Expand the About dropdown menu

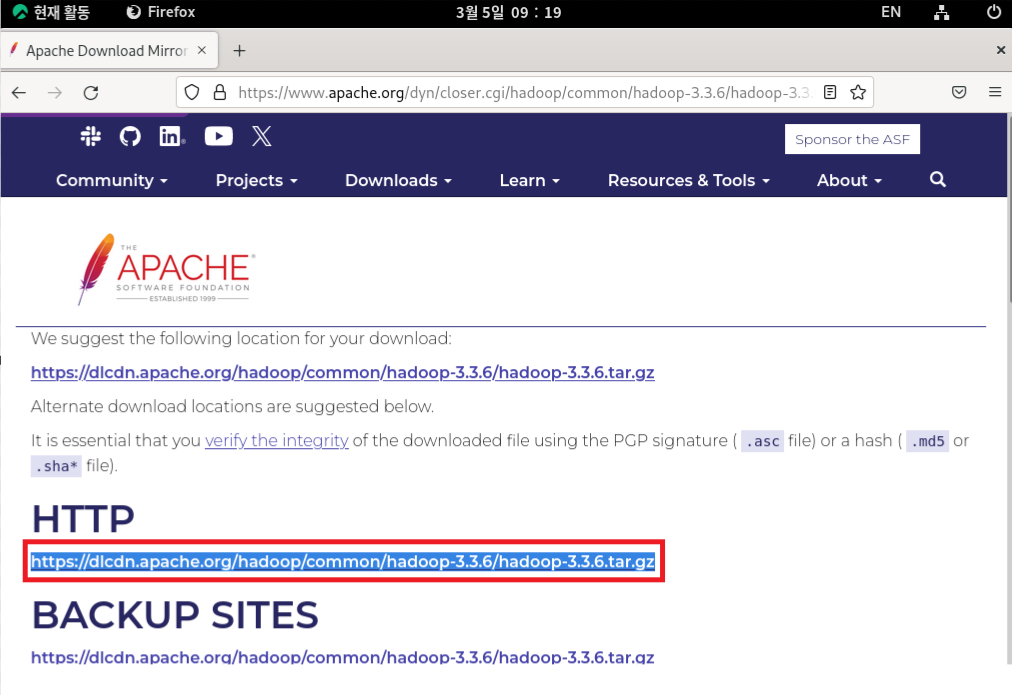[849, 180]
